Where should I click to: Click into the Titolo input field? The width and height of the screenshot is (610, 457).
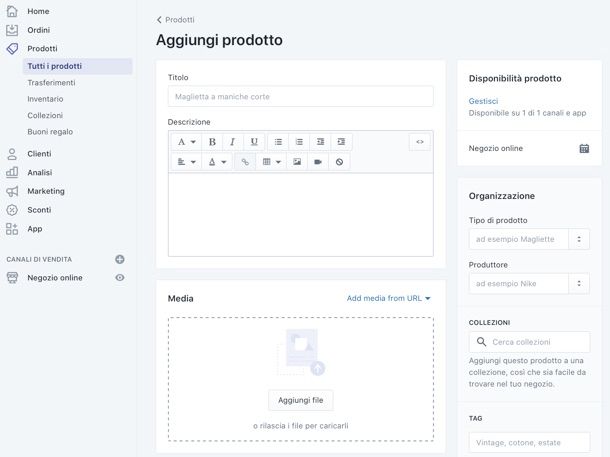tap(301, 96)
